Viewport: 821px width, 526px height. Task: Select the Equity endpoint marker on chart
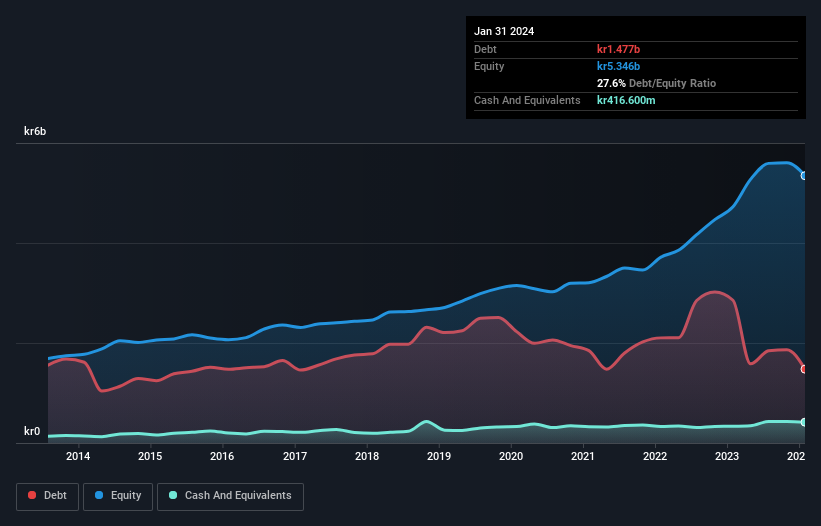pyautogui.click(x=804, y=176)
